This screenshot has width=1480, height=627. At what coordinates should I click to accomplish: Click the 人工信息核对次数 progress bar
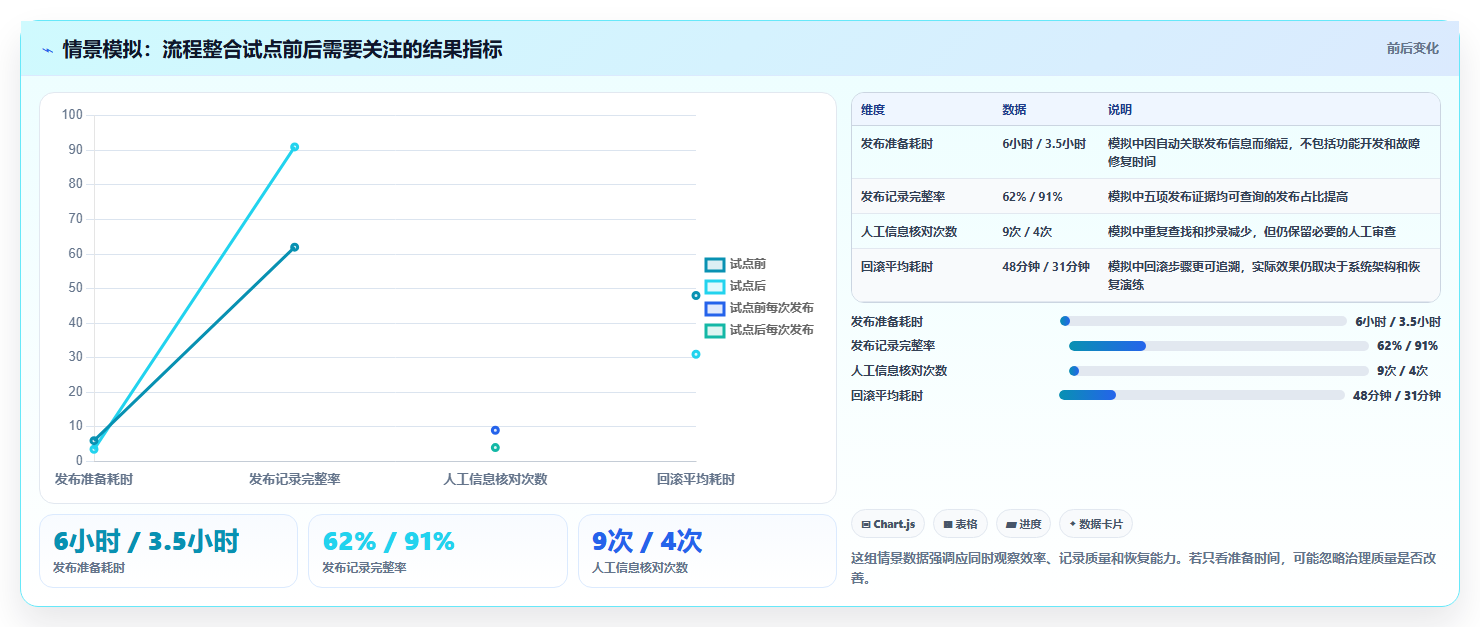pyautogui.click(x=1218, y=370)
